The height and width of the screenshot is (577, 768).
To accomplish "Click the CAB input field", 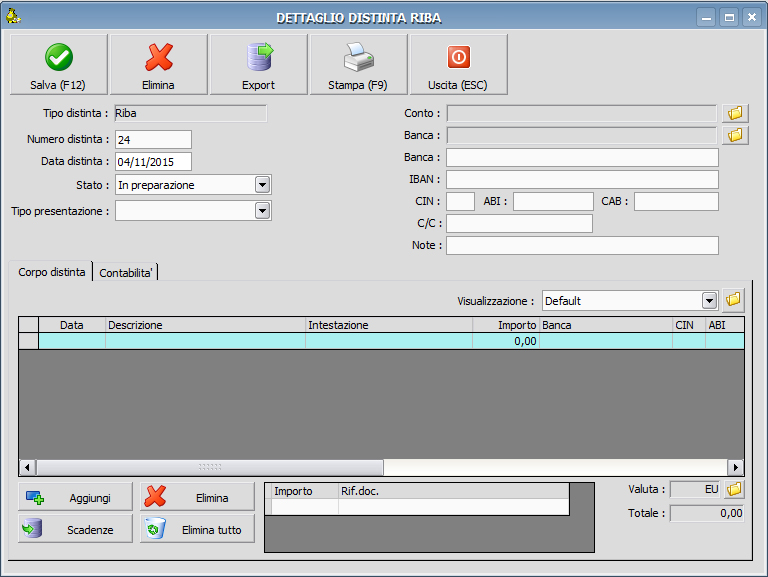I will click(676, 201).
